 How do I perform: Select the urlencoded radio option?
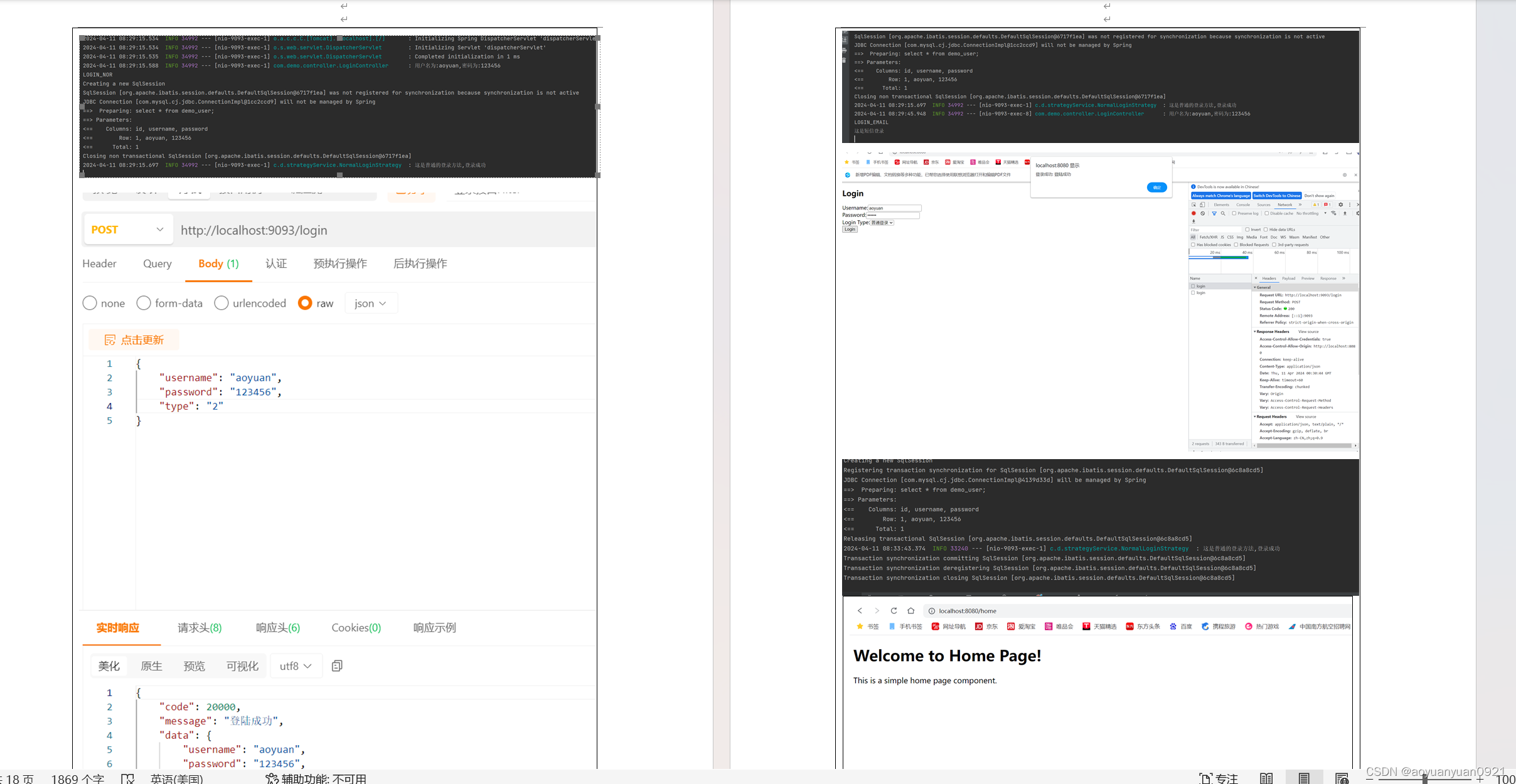tap(222, 303)
